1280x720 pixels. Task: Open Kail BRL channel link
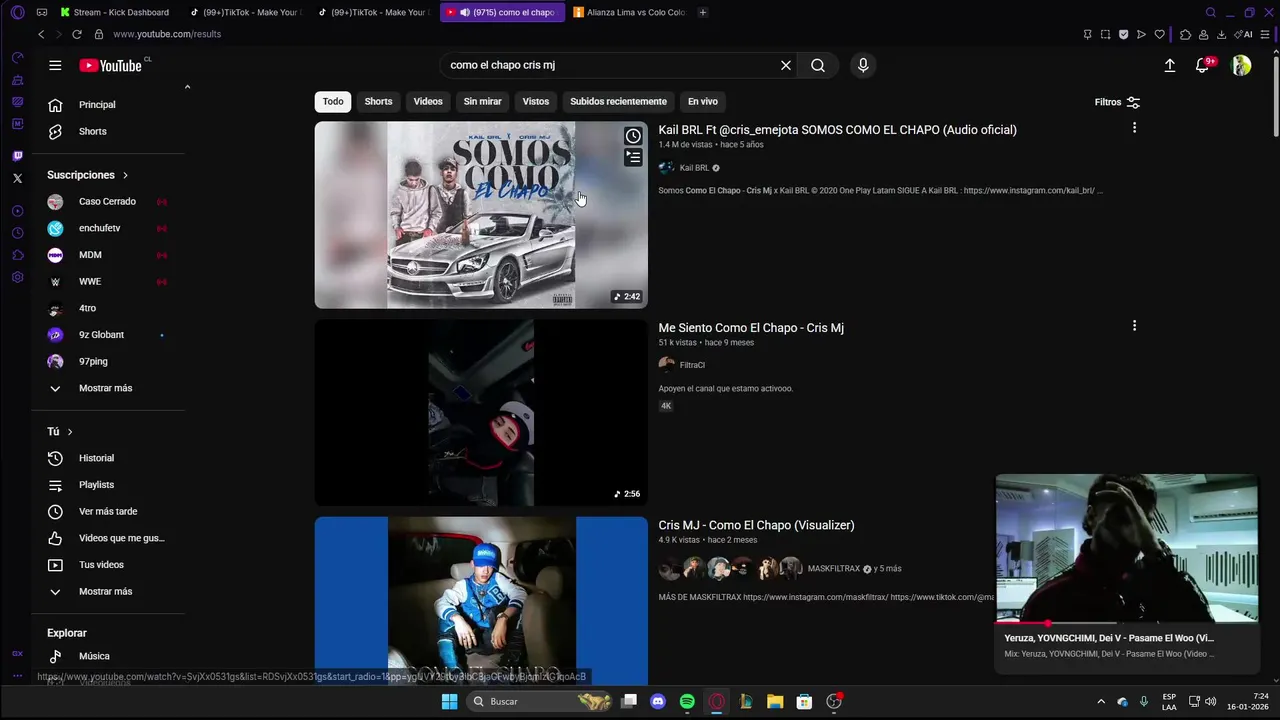point(694,168)
